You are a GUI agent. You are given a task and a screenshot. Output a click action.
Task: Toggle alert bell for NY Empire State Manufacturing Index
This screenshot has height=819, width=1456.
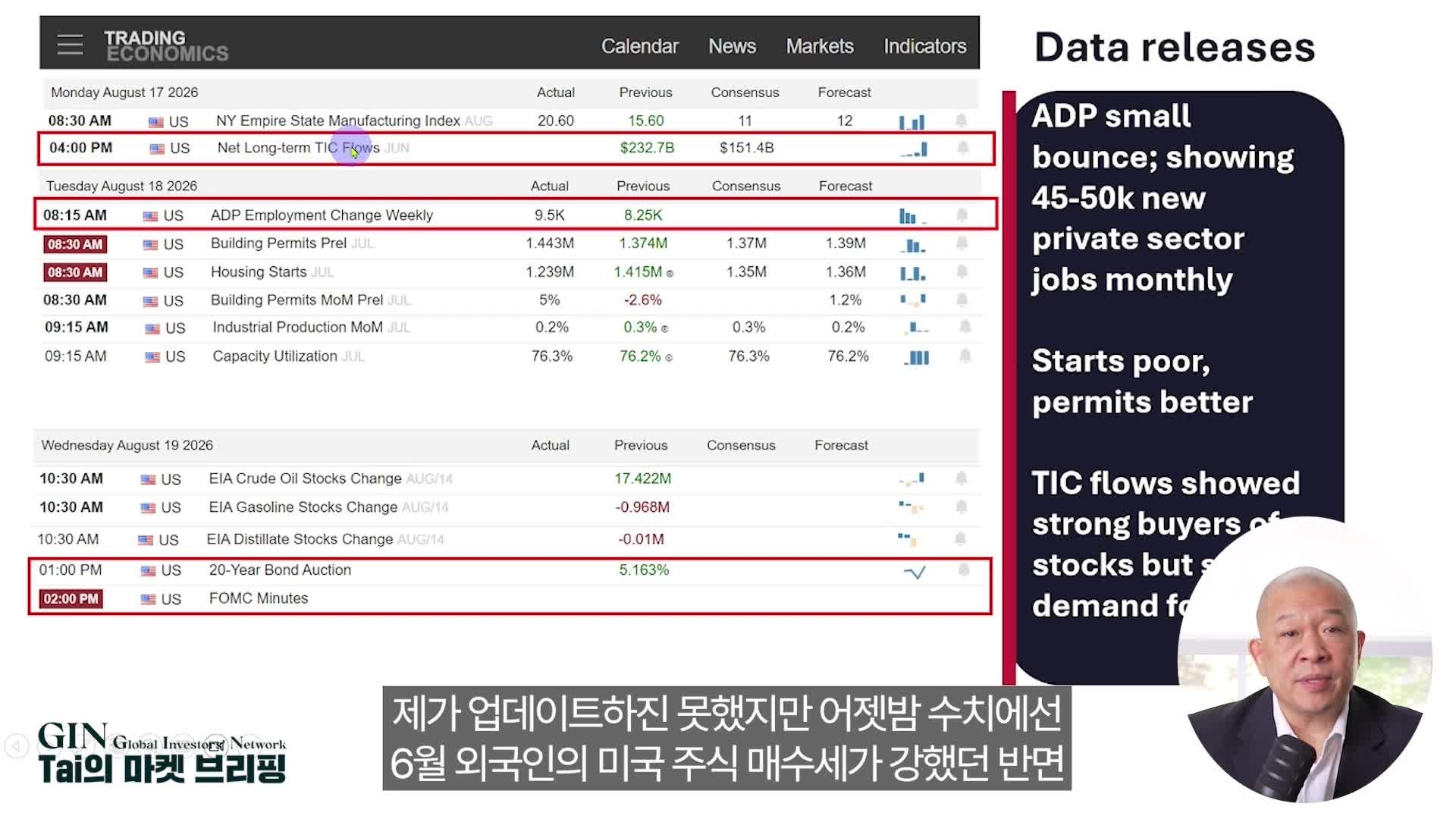pyautogui.click(x=961, y=121)
